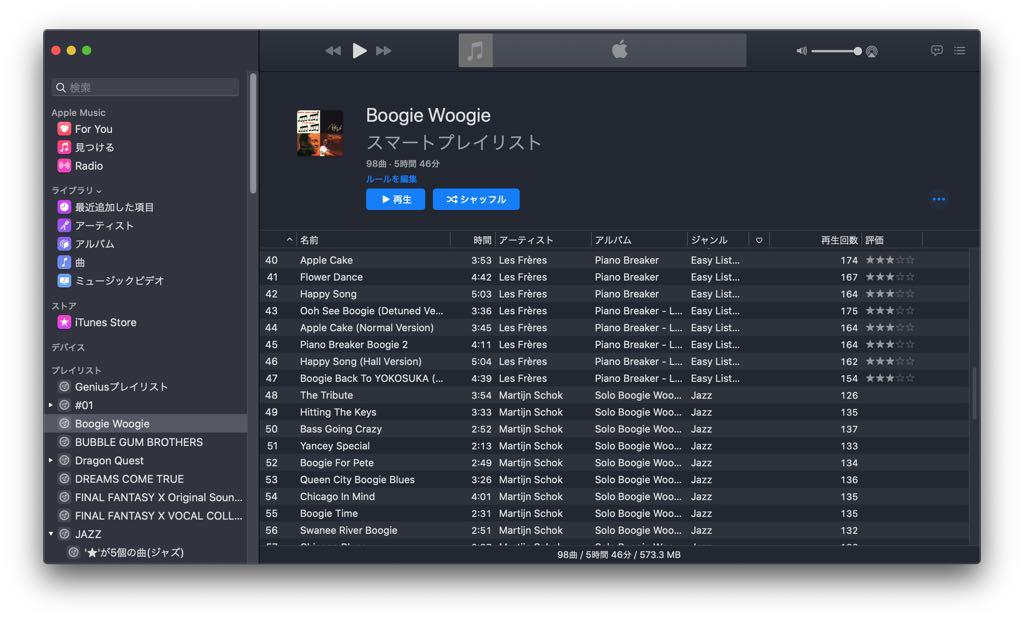The height and width of the screenshot is (621, 1024).
Task: Collapse the JAZZ playlist folder
Action: click(51, 533)
